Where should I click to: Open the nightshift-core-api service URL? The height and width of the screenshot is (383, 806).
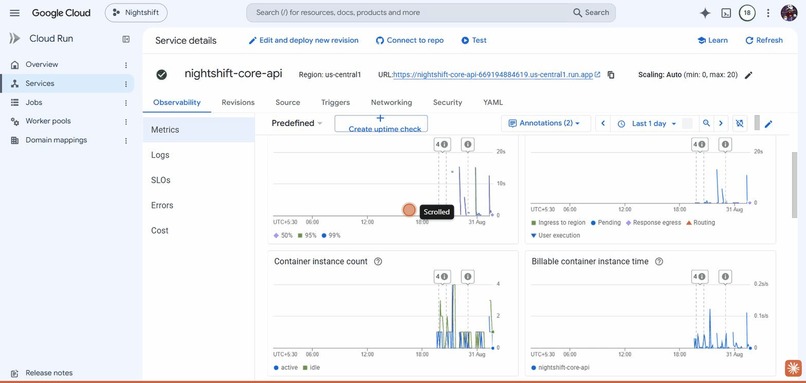click(493, 75)
